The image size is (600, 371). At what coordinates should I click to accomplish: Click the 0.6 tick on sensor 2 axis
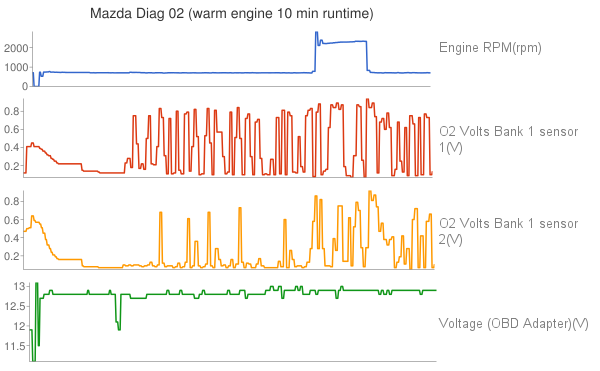click(12, 220)
